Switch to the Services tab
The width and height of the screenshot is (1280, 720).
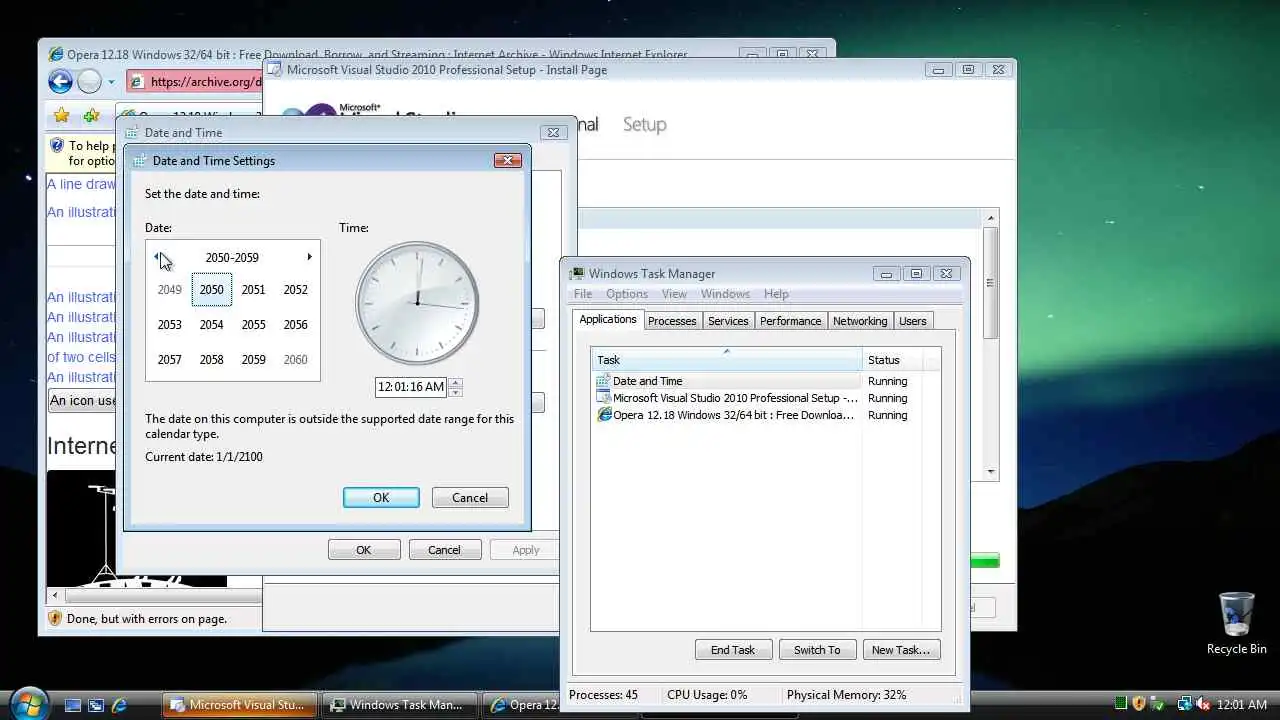(728, 321)
